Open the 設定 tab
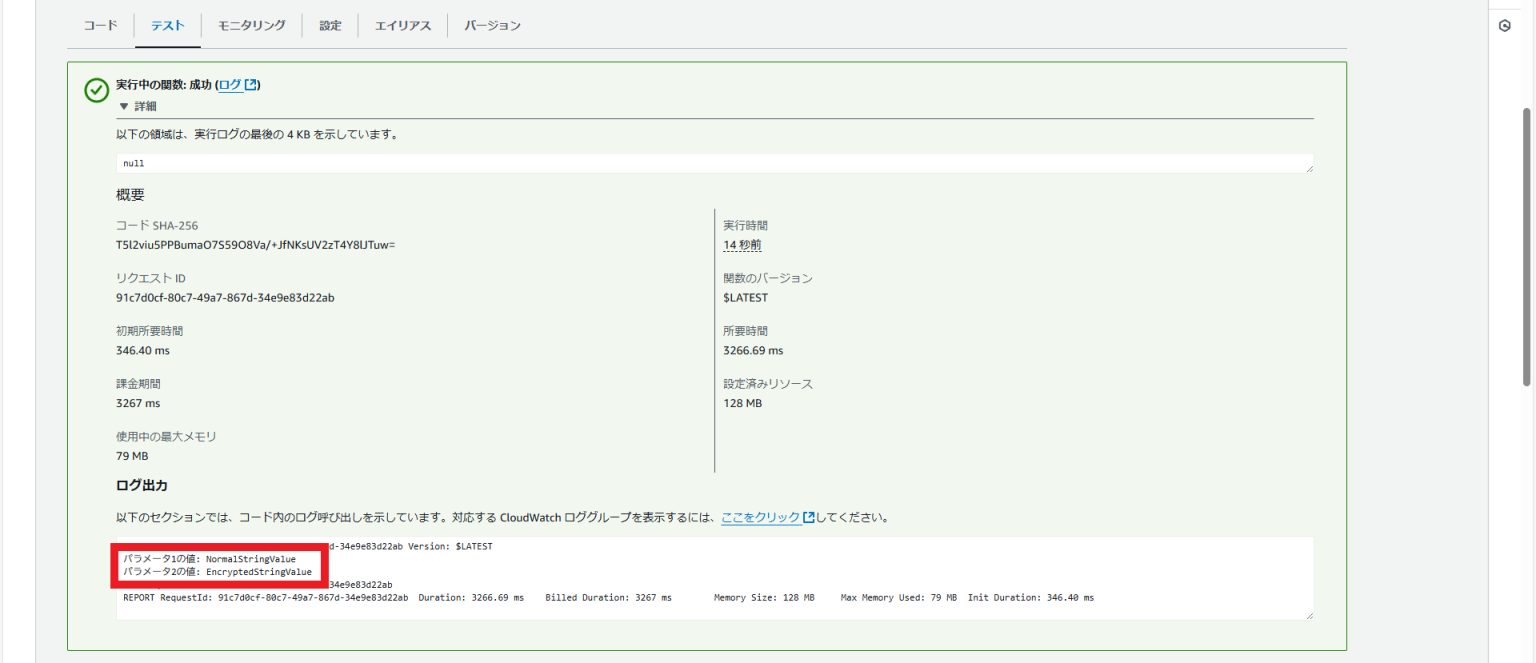1536x663 pixels. tap(330, 25)
